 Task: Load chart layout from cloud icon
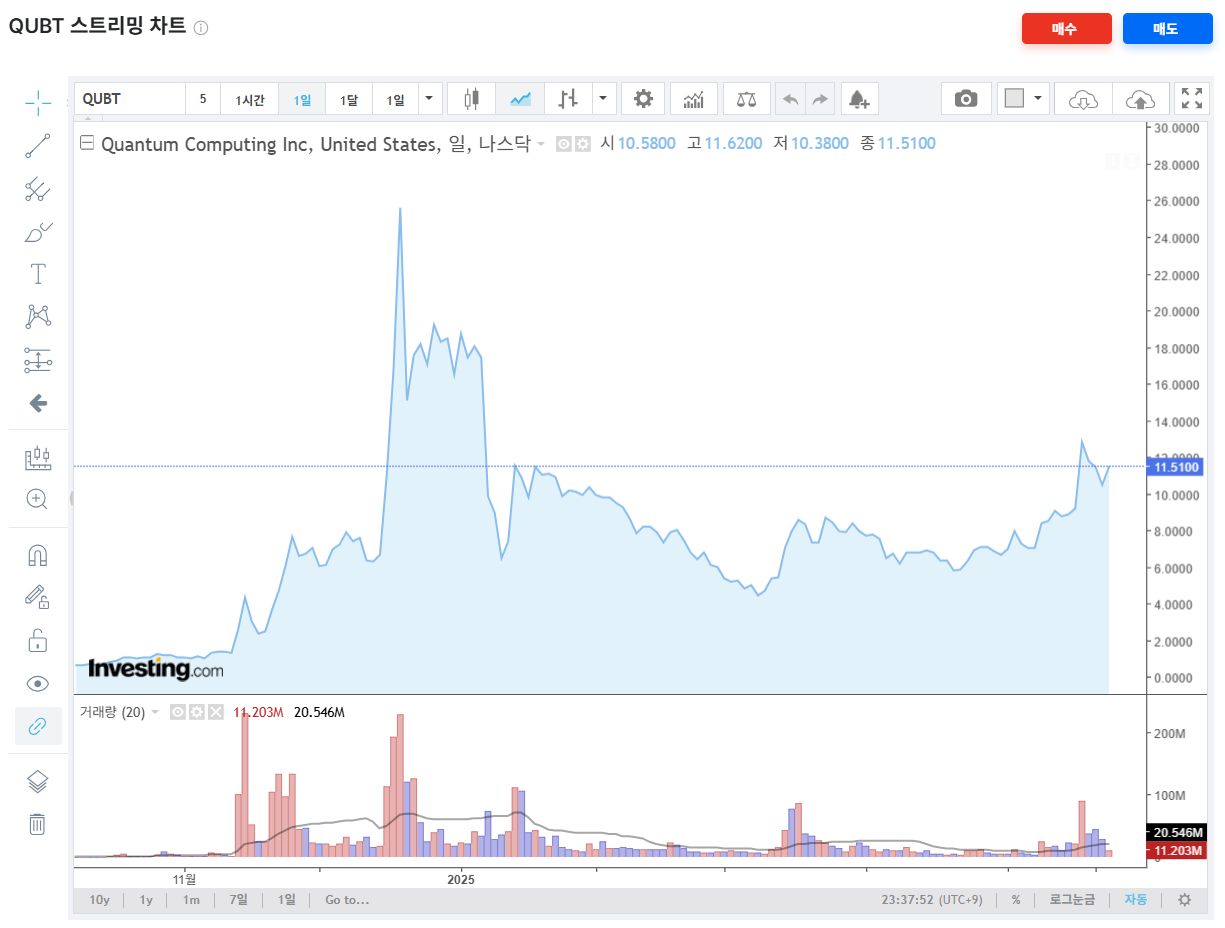click(1084, 99)
